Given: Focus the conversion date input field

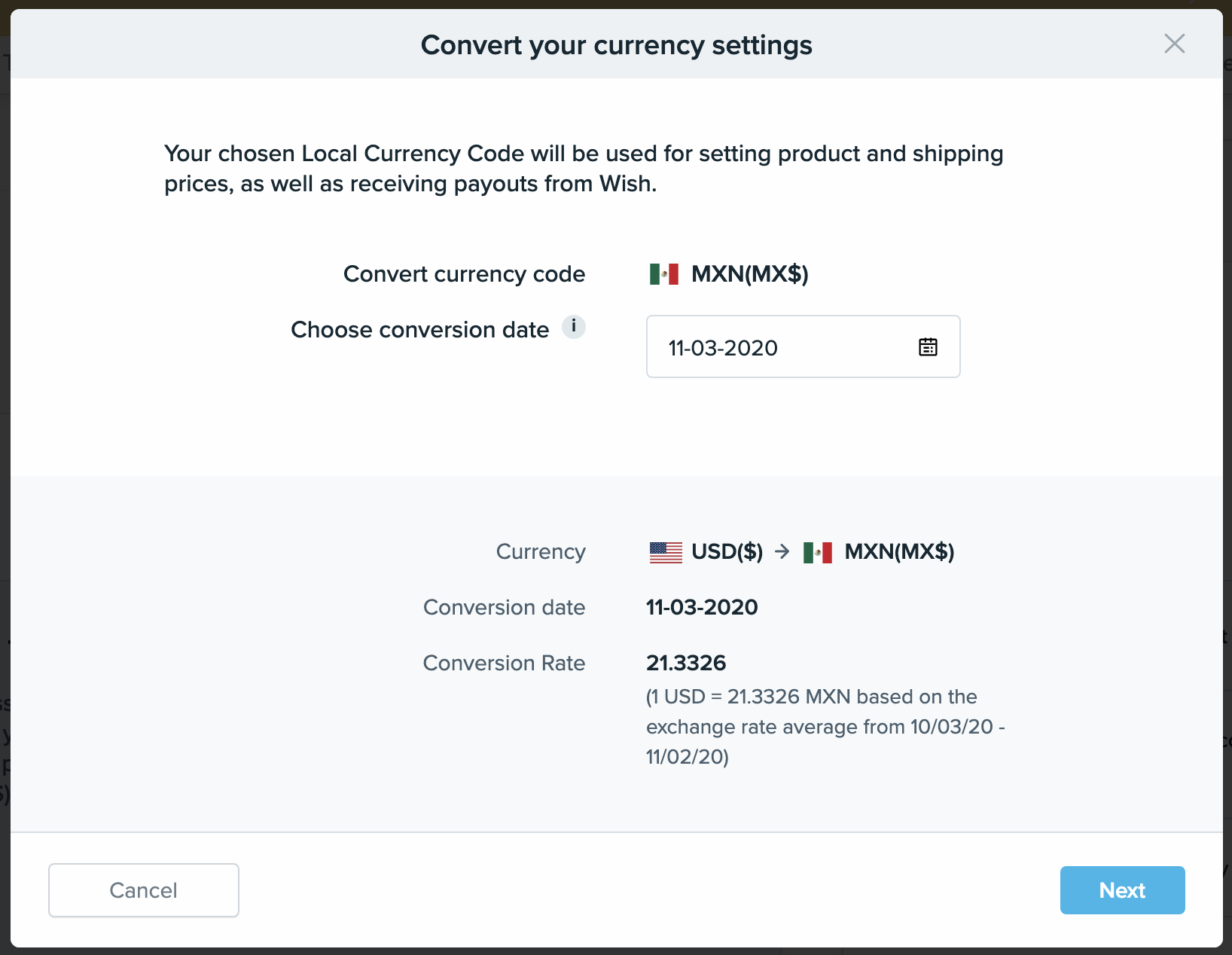Looking at the screenshot, I should click(x=783, y=347).
